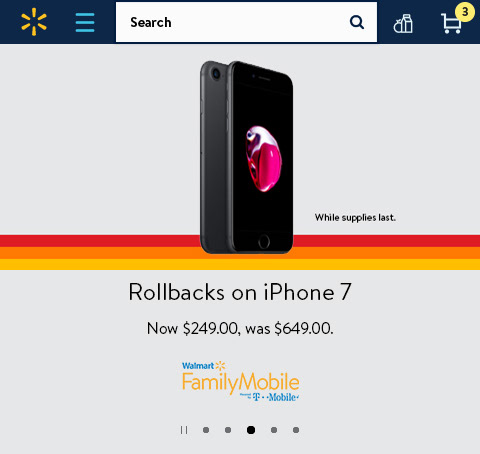Image resolution: width=480 pixels, height=454 pixels.
Task: Select the fourth carousel slide dot
Action: coord(274,430)
